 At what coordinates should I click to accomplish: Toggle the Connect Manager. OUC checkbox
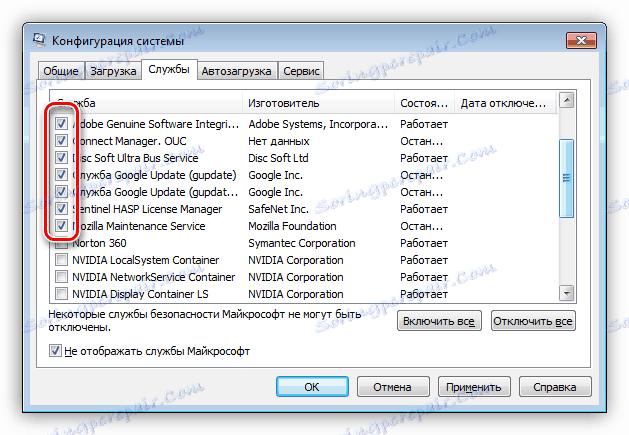point(61,141)
